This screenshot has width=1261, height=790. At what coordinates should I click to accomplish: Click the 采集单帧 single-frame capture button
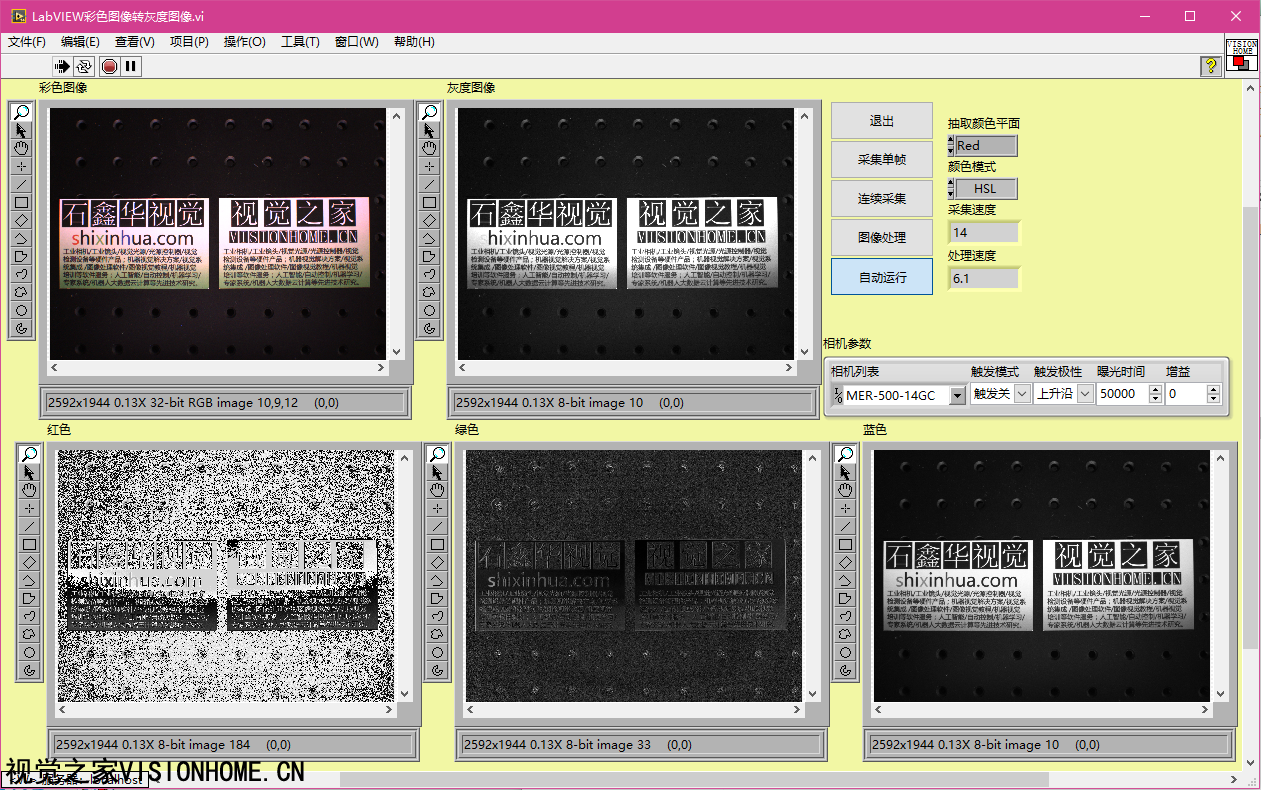[882, 160]
